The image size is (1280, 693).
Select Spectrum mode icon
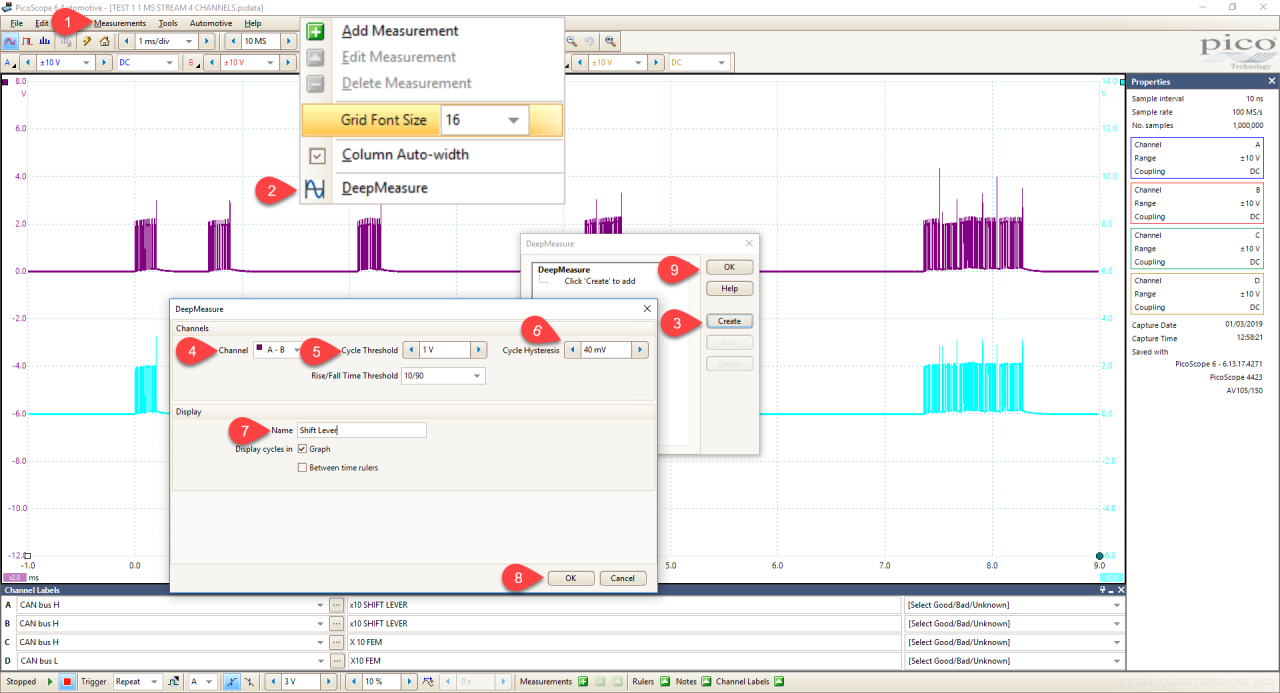(x=44, y=41)
